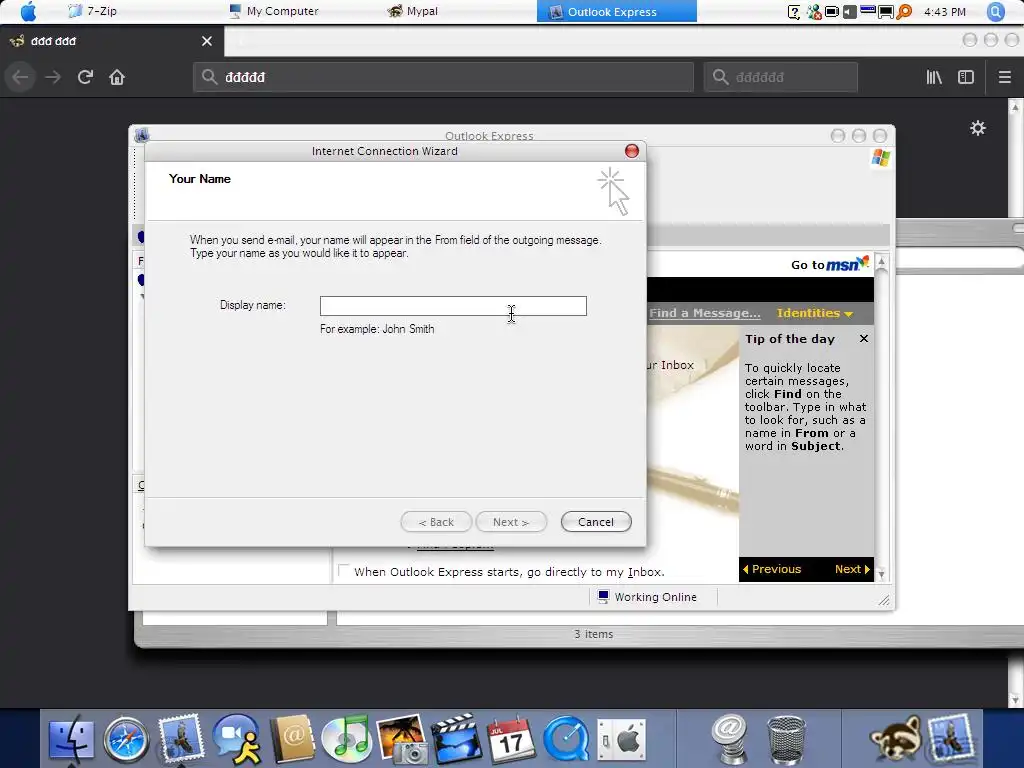This screenshot has height=768, width=1024.
Task: Open the blue Spotlight search icon
Action: [995, 12]
